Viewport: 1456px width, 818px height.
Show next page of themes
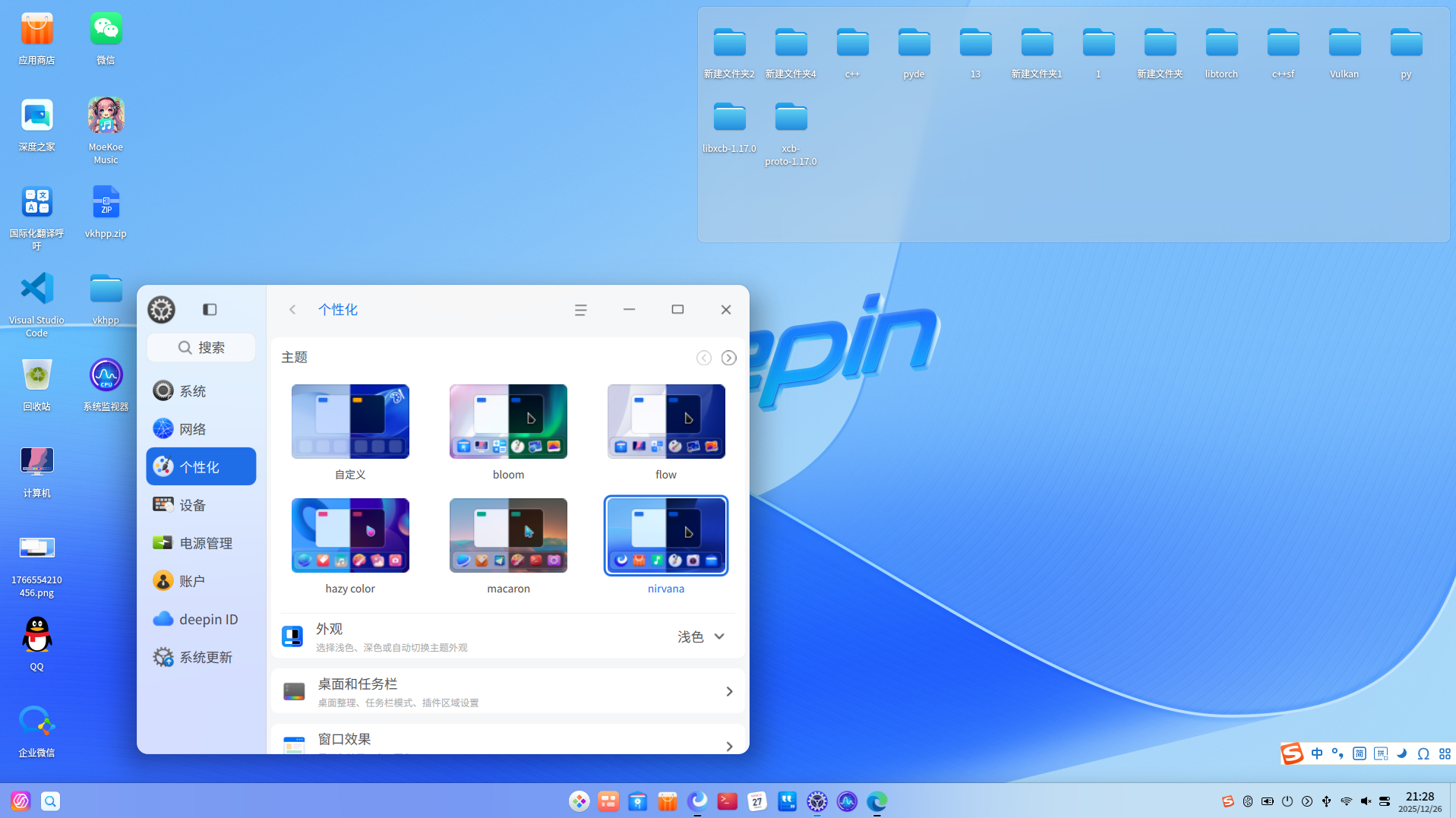pos(728,358)
